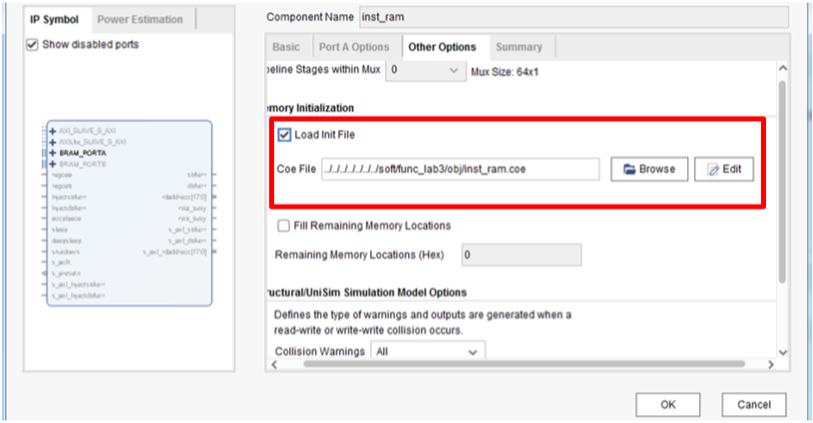Switch to the Basic tab
The image size is (813, 423).
(x=286, y=47)
